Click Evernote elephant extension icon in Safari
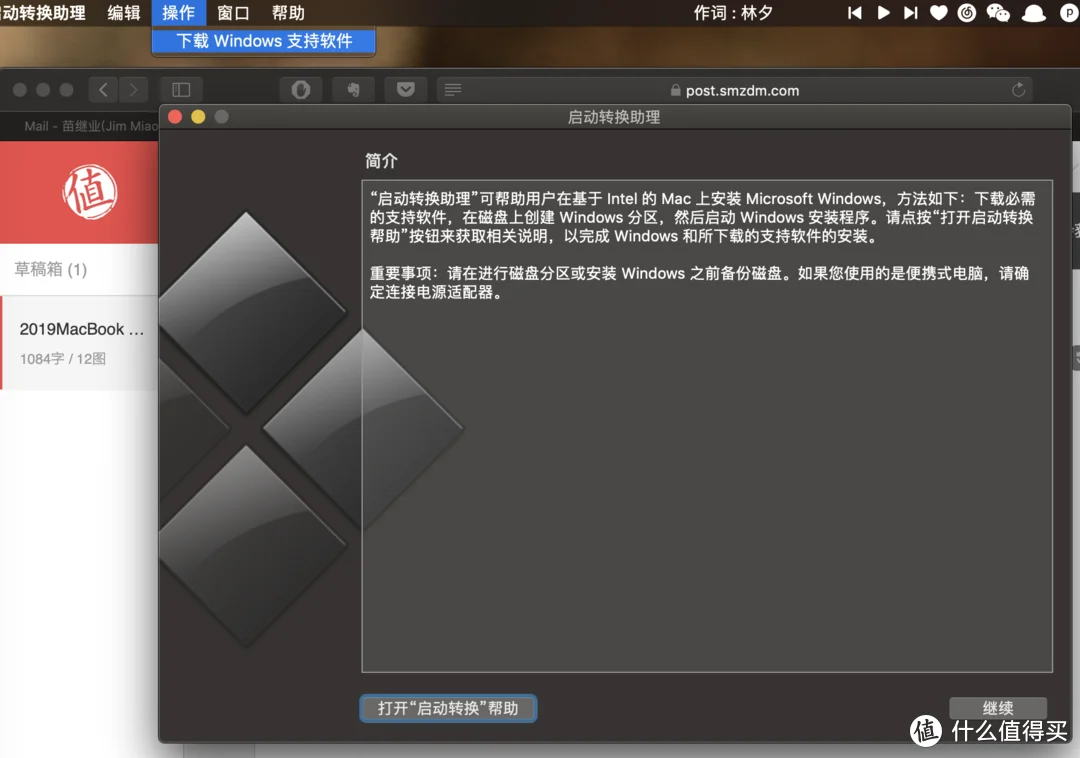 353,90
